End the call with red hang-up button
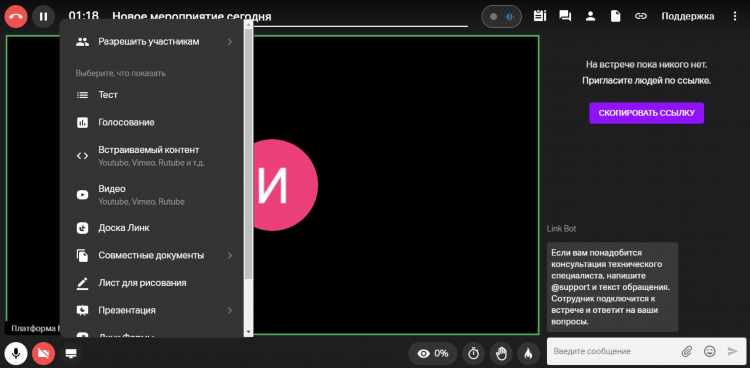Viewport: 750px width, 368px height. point(16,16)
